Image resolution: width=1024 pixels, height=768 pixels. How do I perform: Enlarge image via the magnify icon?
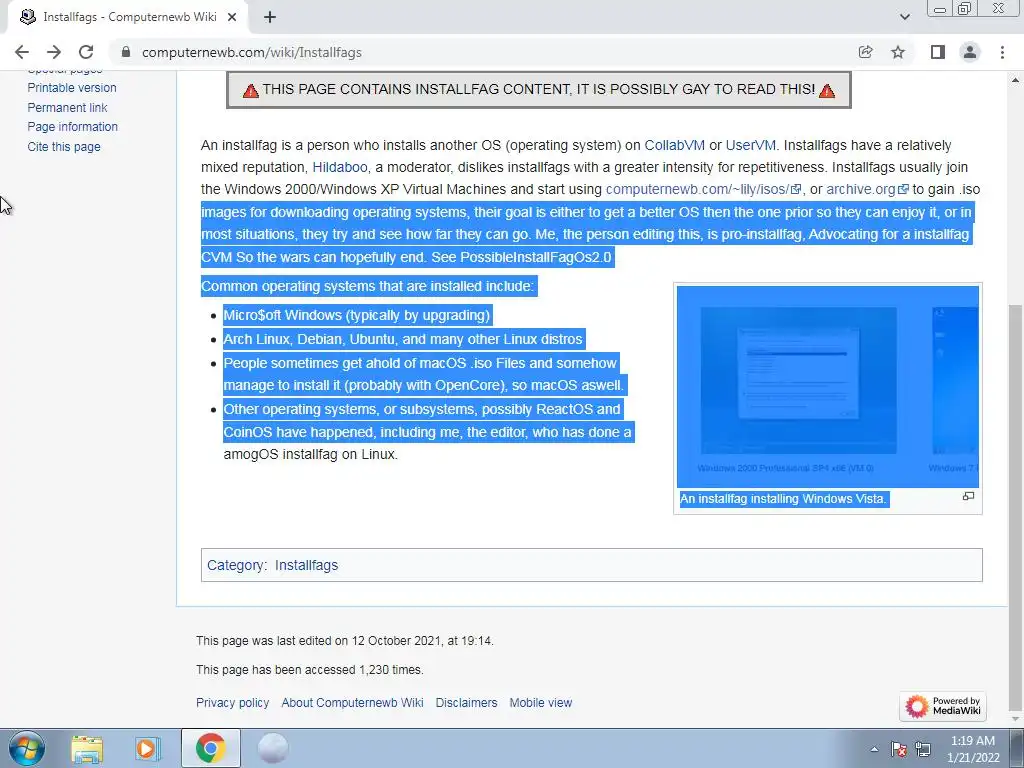(x=968, y=497)
